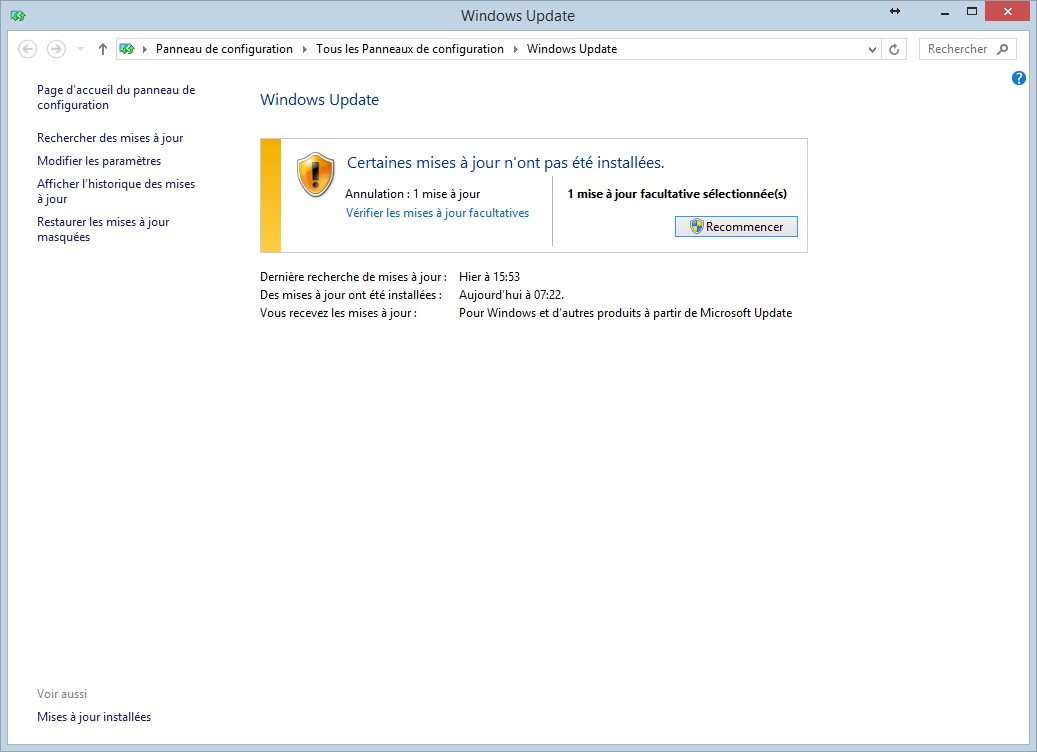Open help via the blue question mark
Screen dimensions: 1037x752
1018,78
